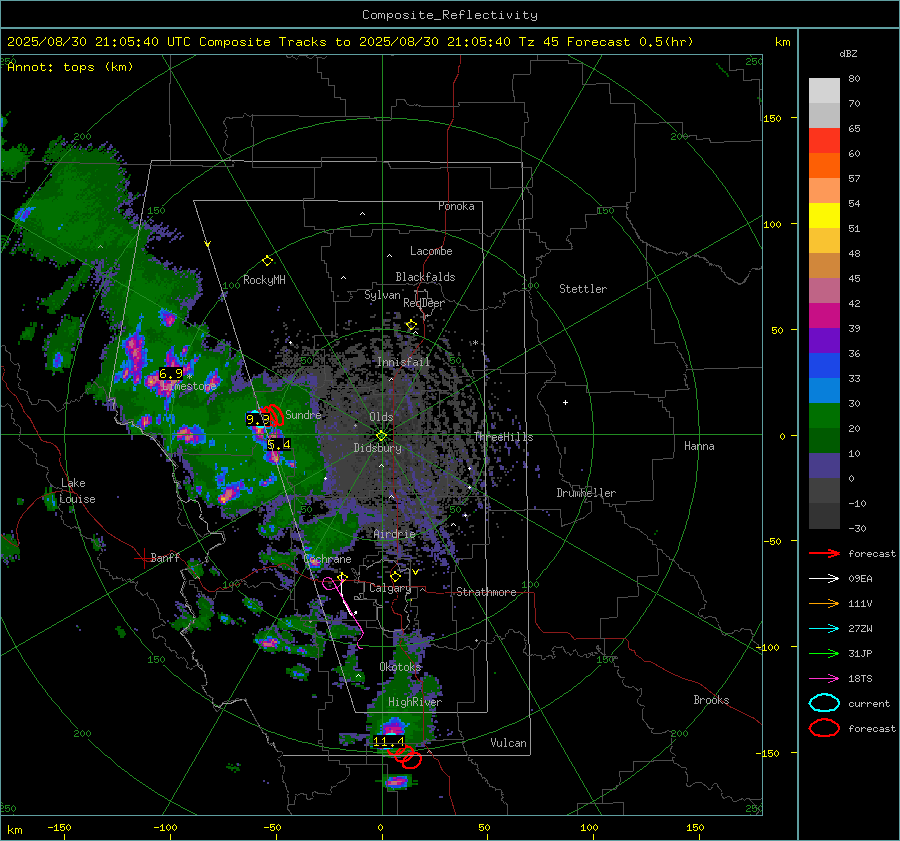This screenshot has width=900, height=841.
Task: Click the storm top label 5.4
Action: pos(279,444)
